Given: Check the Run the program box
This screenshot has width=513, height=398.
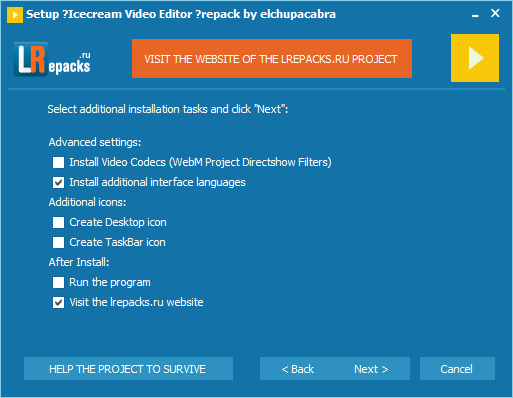Looking at the screenshot, I should [x=58, y=282].
